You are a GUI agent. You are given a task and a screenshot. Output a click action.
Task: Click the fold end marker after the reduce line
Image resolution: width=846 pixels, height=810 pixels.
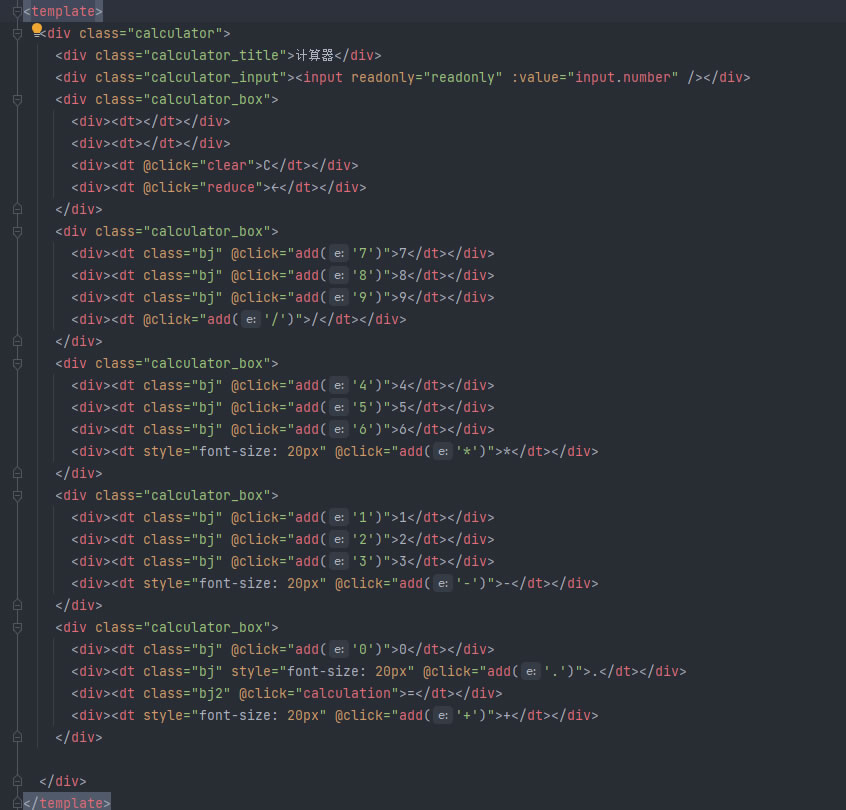pos(17,209)
